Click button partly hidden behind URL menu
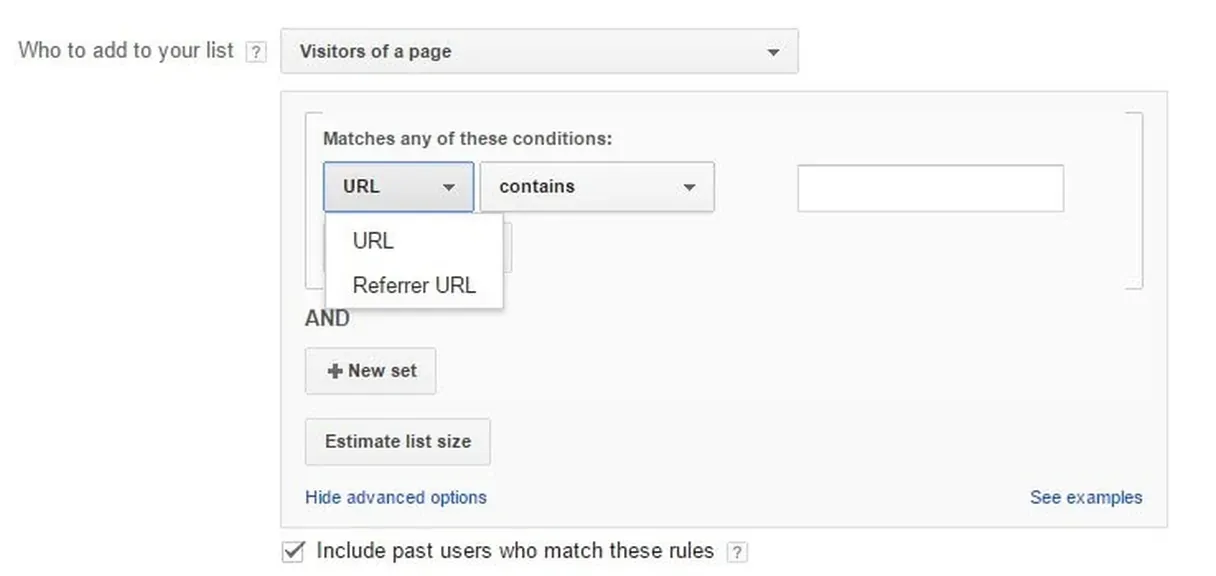This screenshot has height=576, width=1216. pos(508,248)
